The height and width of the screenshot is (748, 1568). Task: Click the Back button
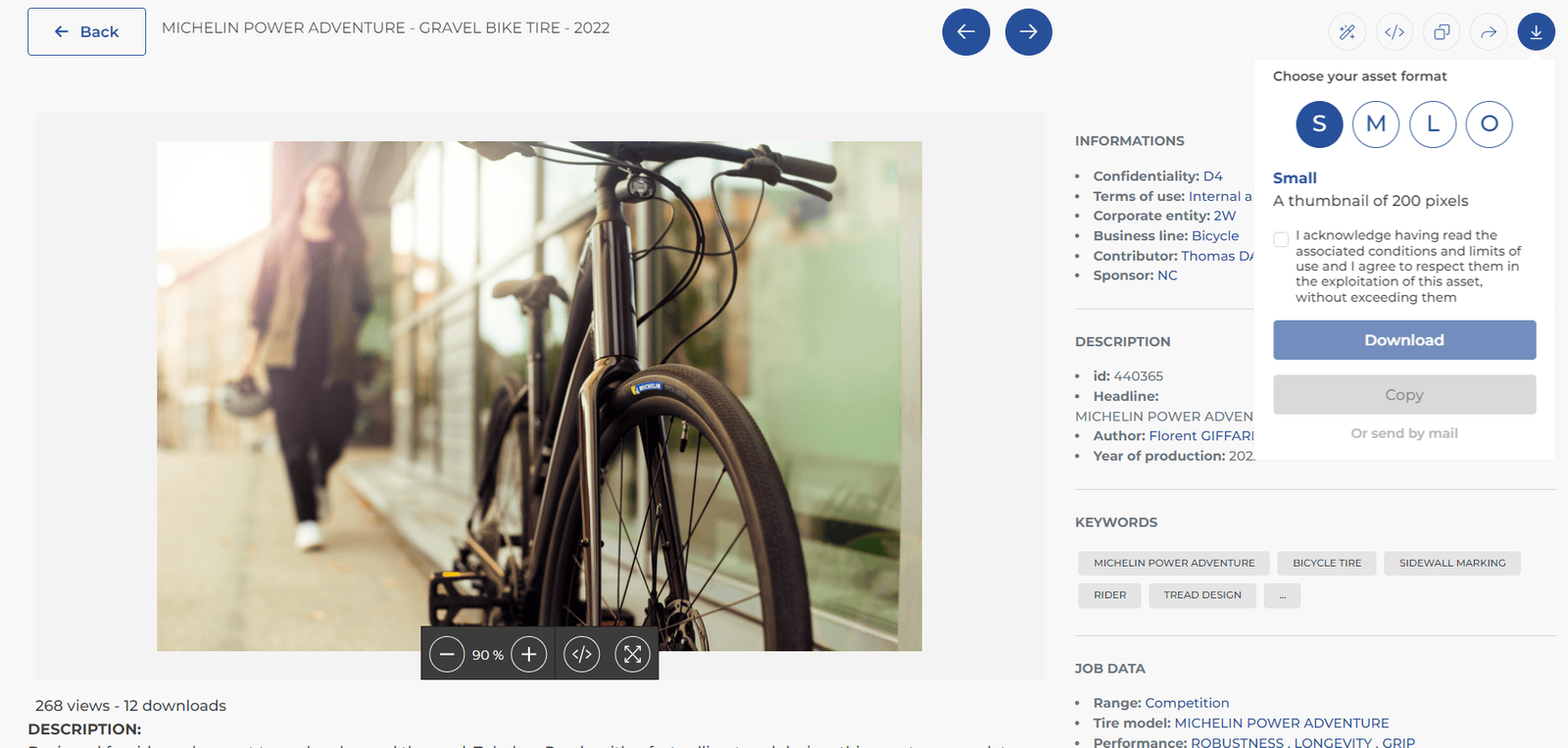click(x=86, y=31)
